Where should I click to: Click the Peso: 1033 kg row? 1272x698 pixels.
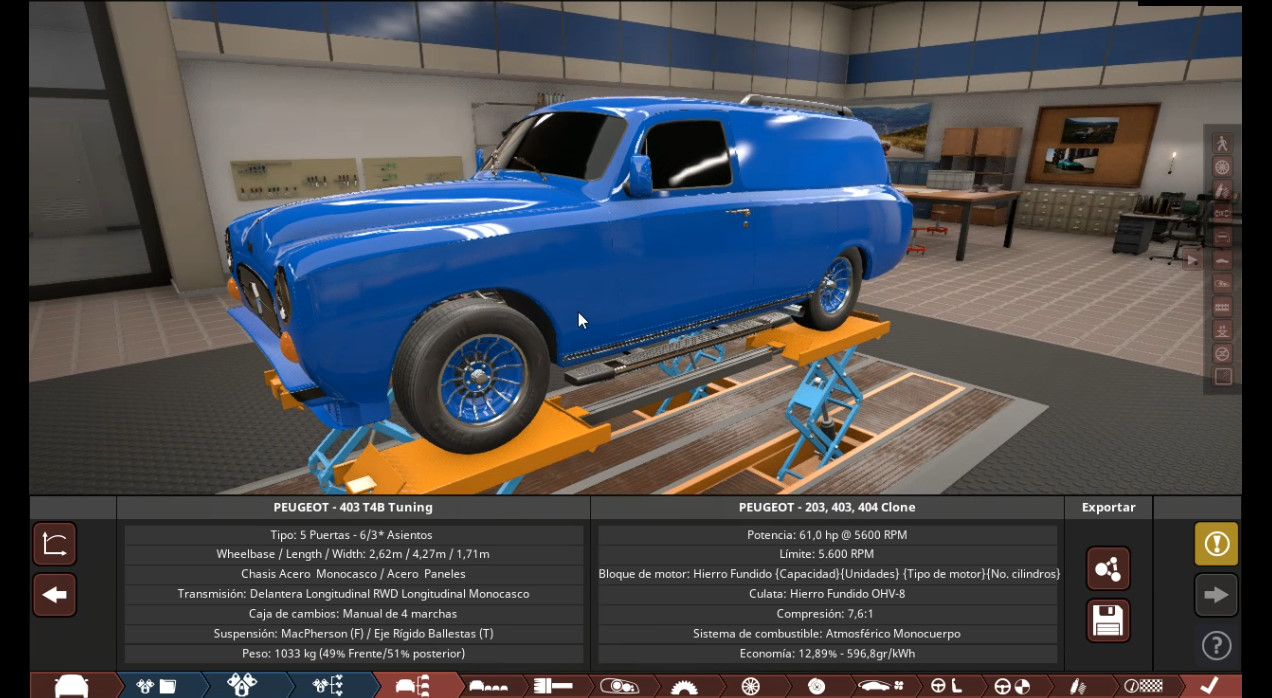[353, 654]
